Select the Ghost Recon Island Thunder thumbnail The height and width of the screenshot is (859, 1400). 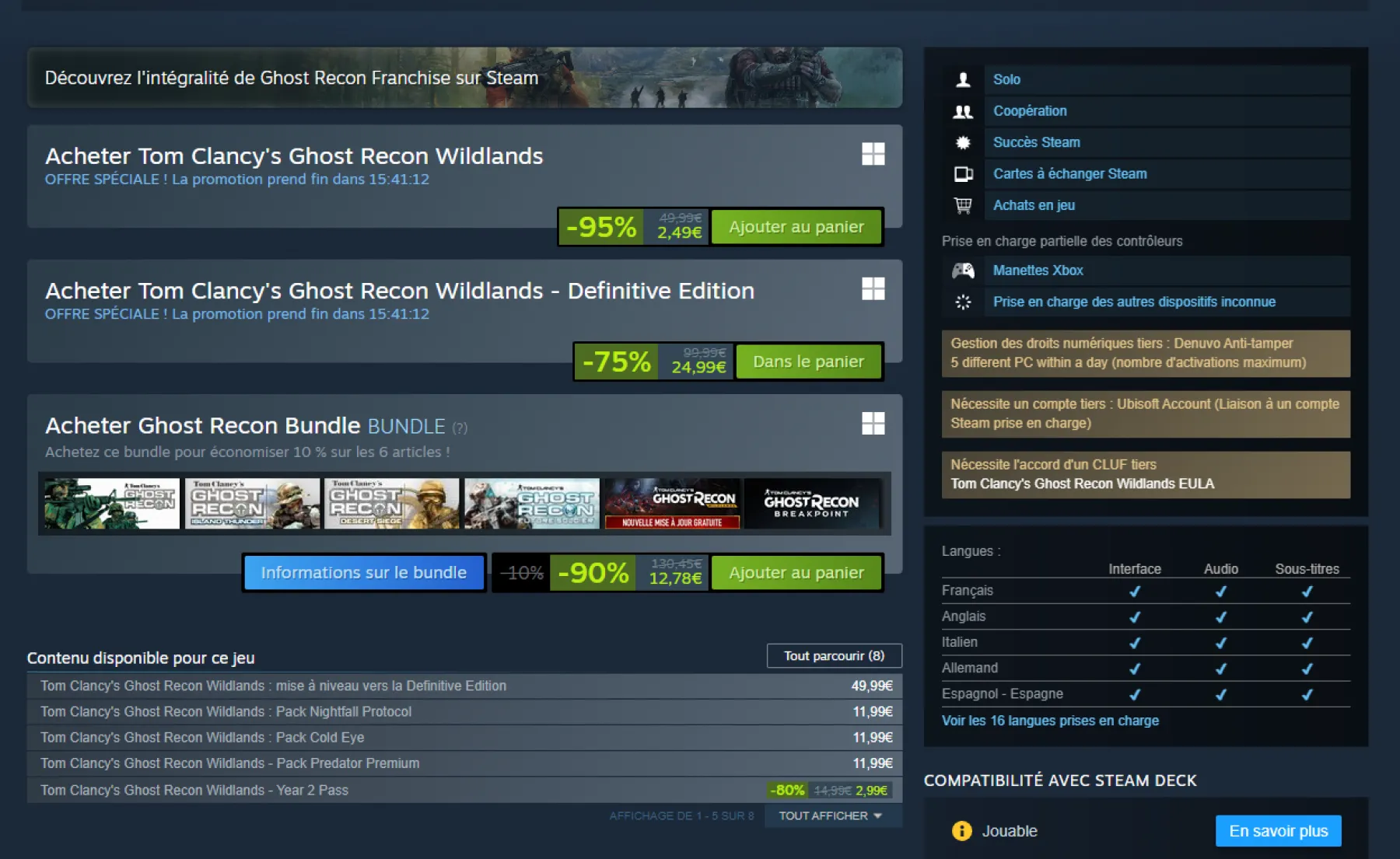pos(252,504)
